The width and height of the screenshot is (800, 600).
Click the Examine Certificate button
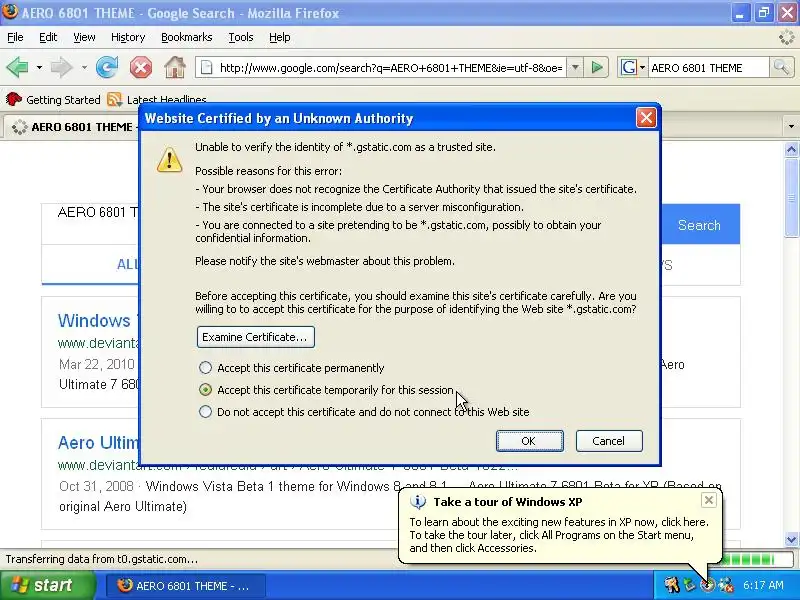(x=256, y=337)
